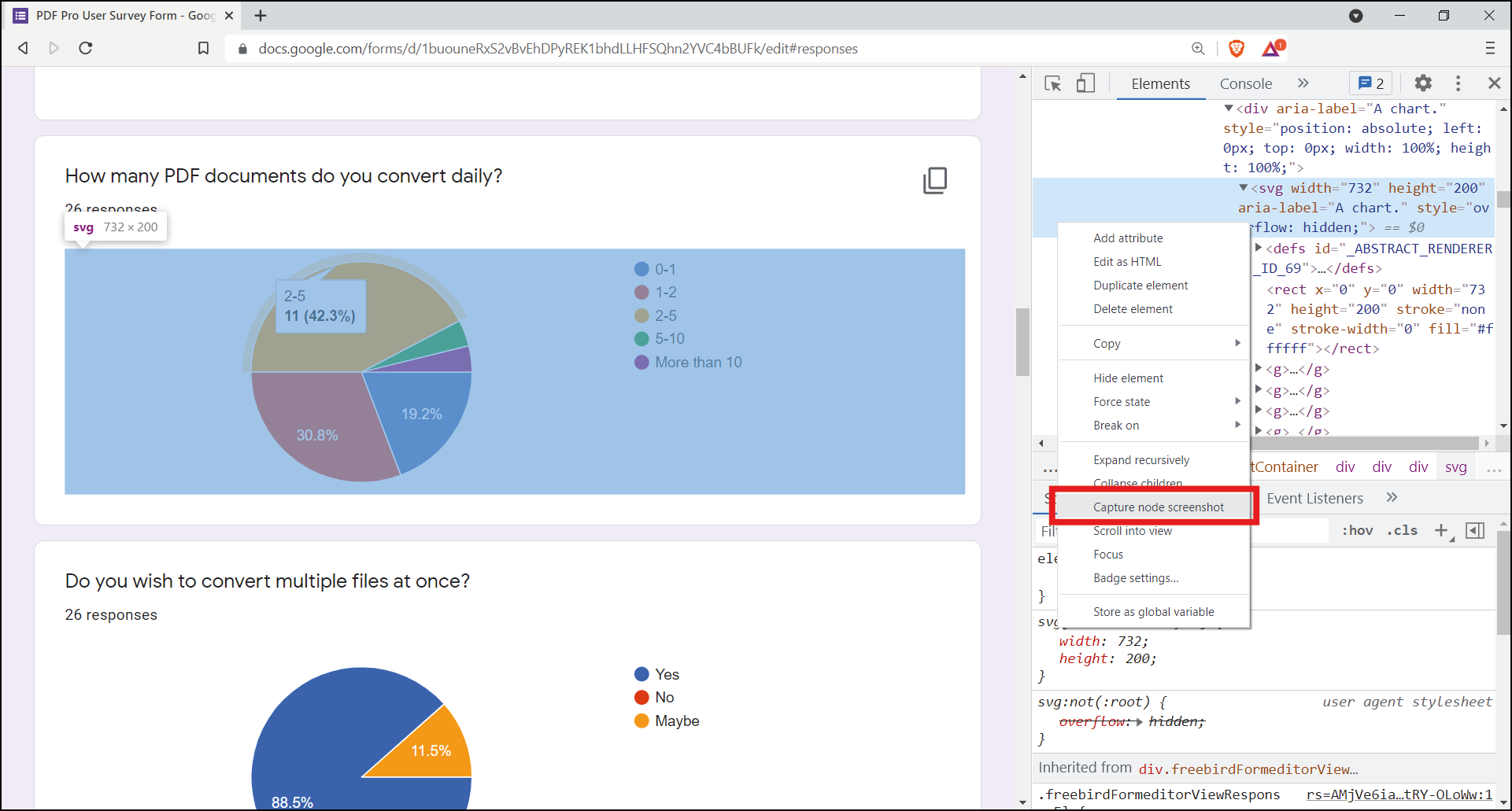
Task: Close the PDF Pro User Survey tab
Action: click(229, 16)
